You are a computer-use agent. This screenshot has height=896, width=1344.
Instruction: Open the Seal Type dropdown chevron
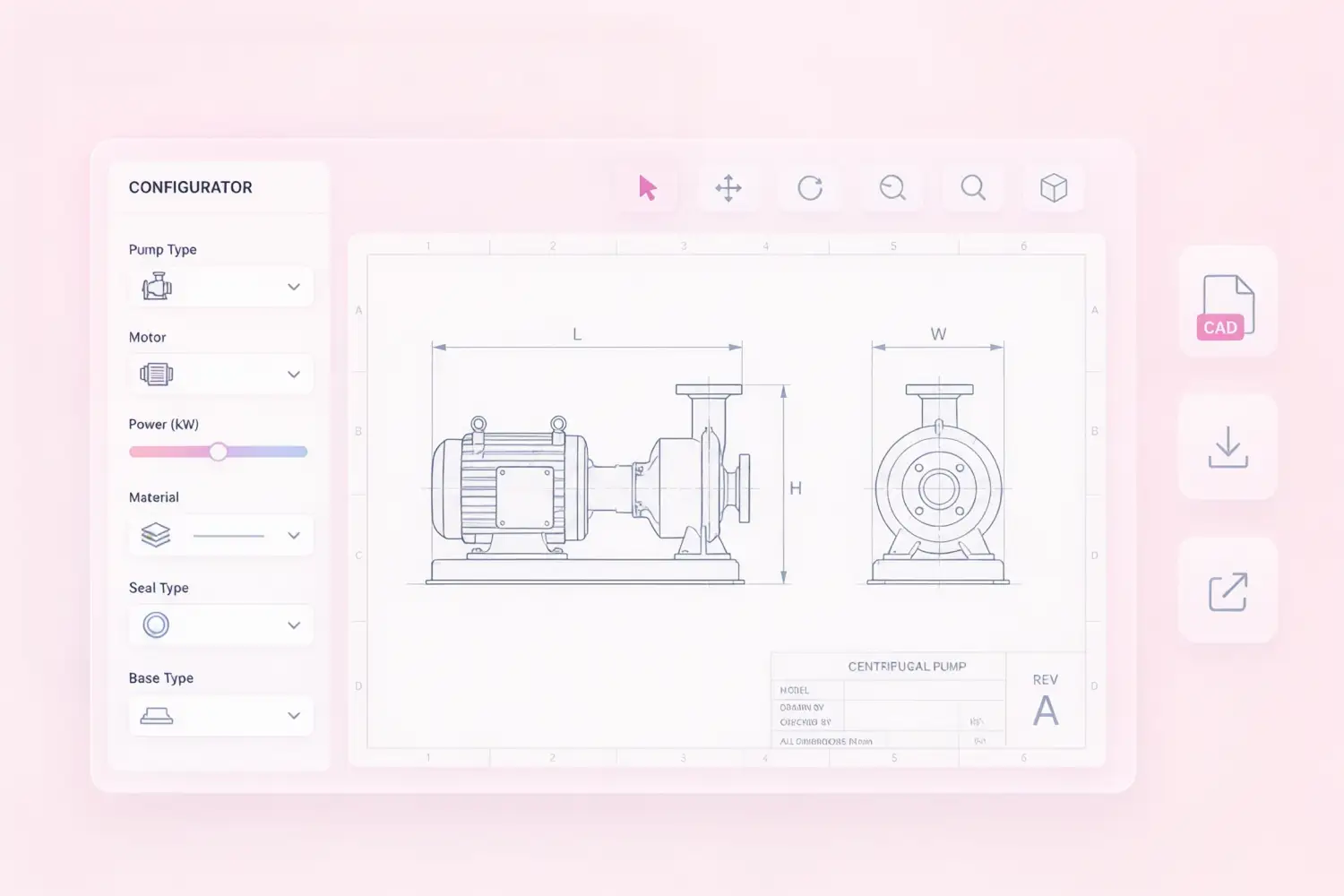point(294,625)
